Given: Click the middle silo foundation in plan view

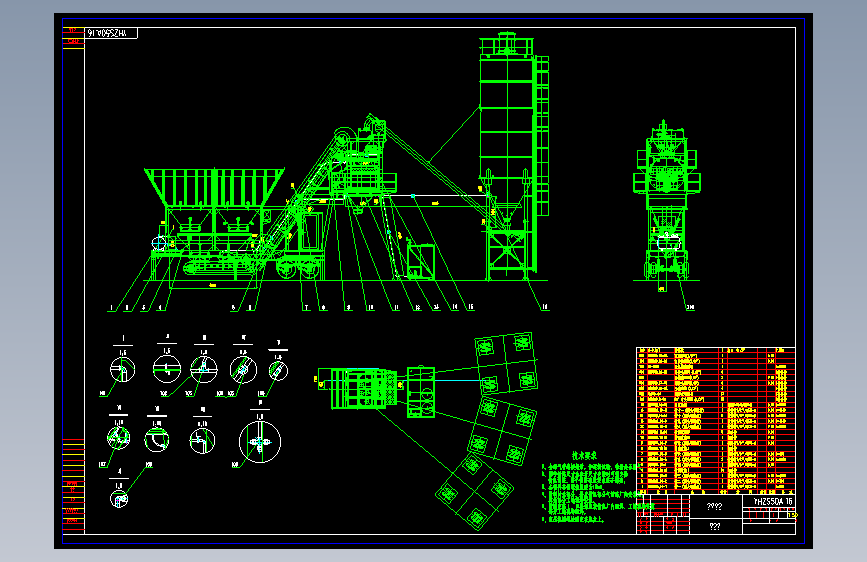Looking at the screenshot, I should [x=502, y=431].
